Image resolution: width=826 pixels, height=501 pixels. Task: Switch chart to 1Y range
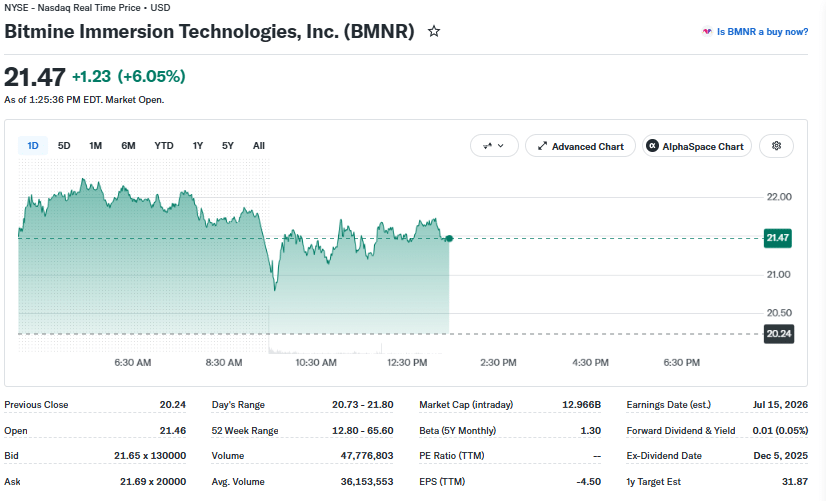(198, 145)
